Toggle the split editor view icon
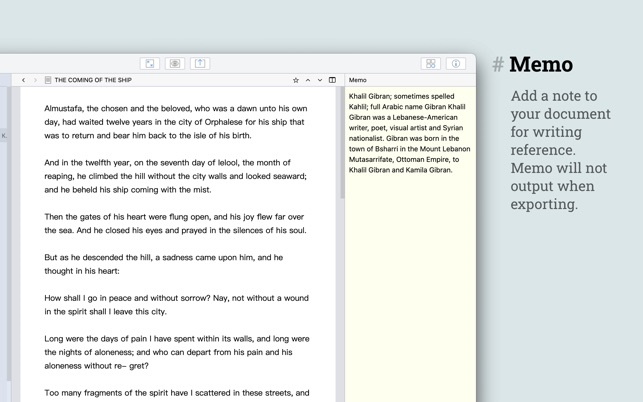643x402 pixels. [332, 80]
